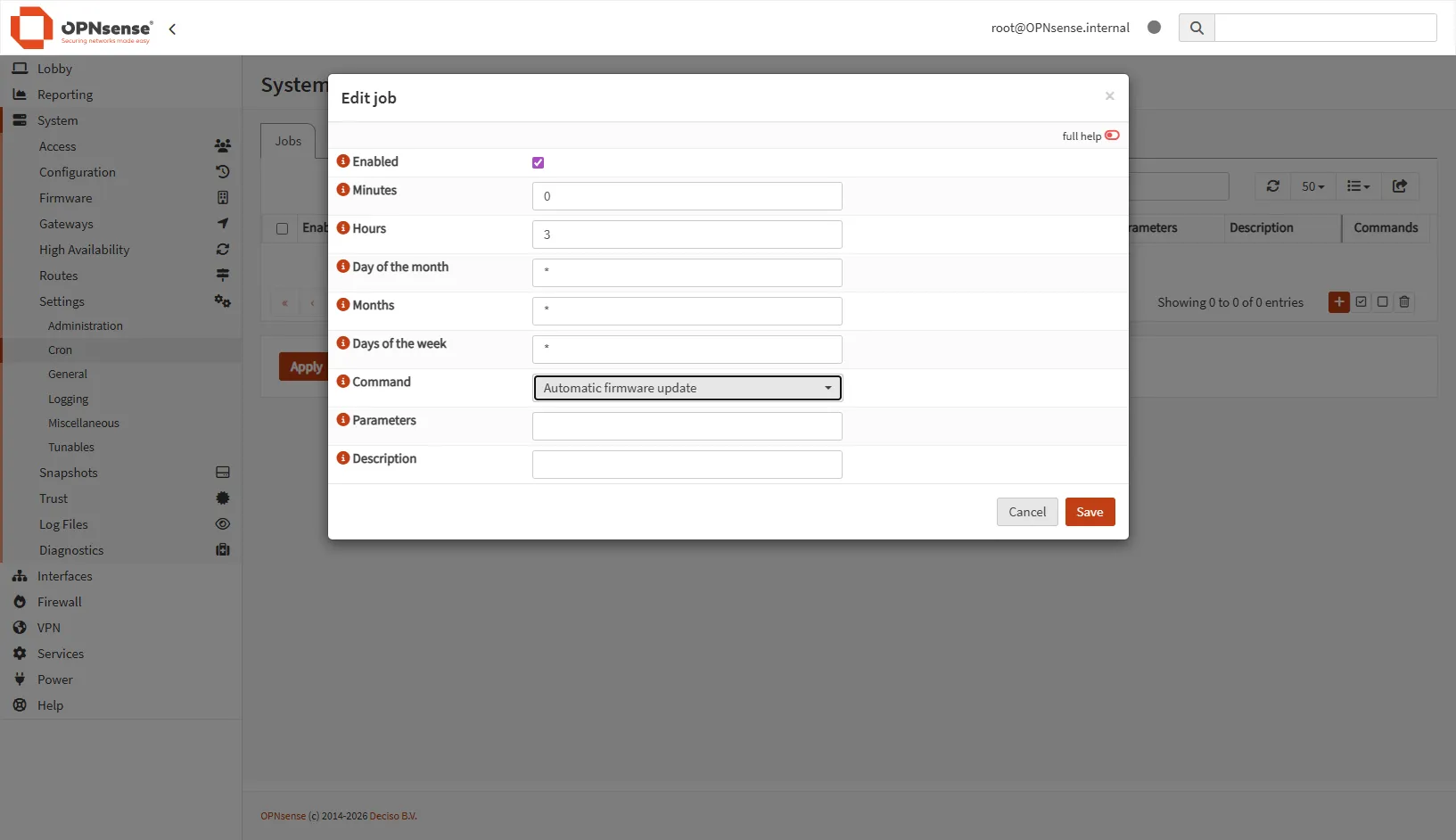
Task: Collapse sidebar with the chevron arrow
Action: click(172, 29)
